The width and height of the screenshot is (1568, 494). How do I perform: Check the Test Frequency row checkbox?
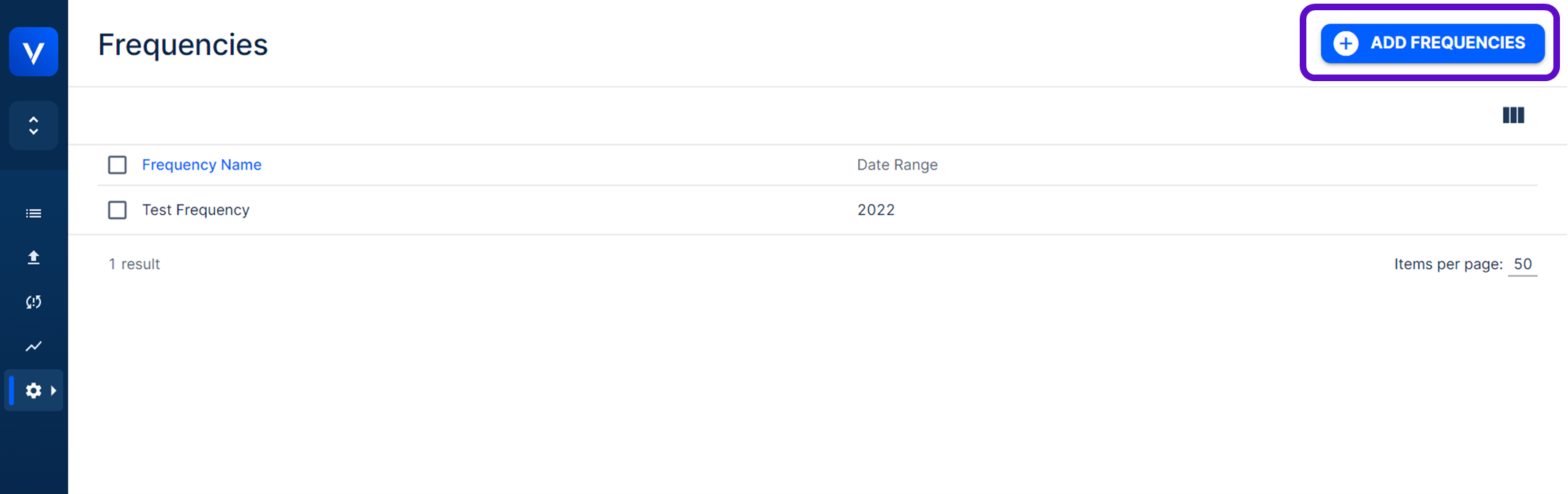coord(117,210)
